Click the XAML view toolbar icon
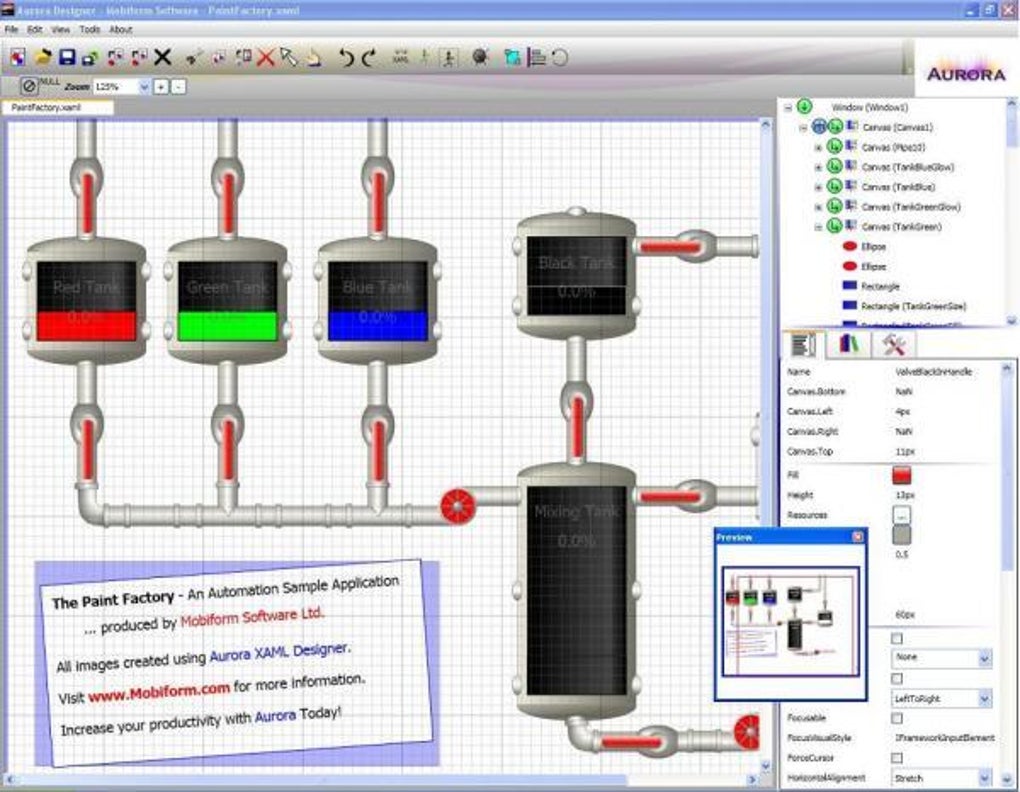The width and height of the screenshot is (1020, 792). click(x=401, y=57)
